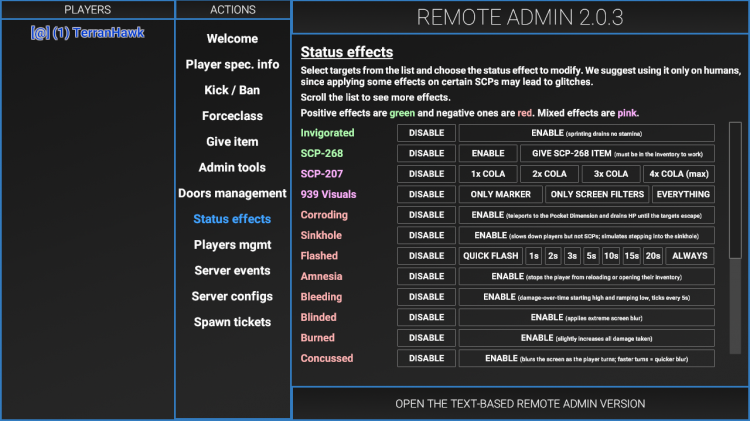
Task: Open the Welcome menu entry
Action: [232, 39]
